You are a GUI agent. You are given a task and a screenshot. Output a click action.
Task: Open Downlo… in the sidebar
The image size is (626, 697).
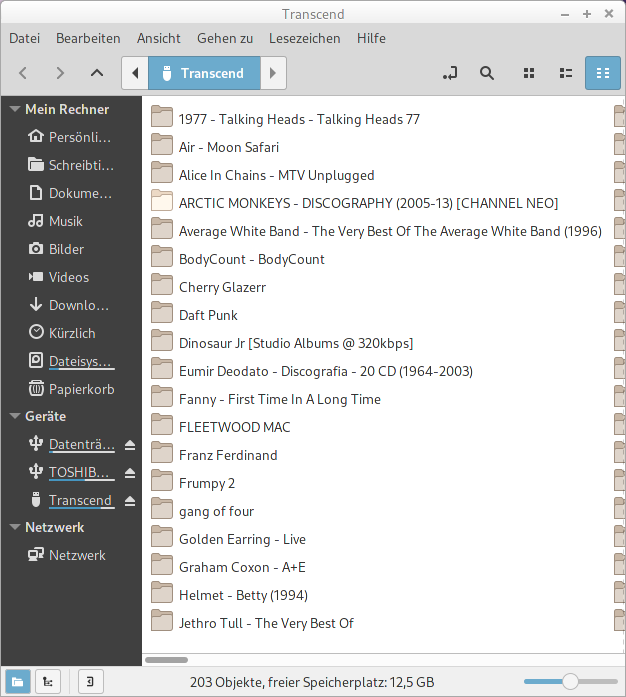[71, 305]
